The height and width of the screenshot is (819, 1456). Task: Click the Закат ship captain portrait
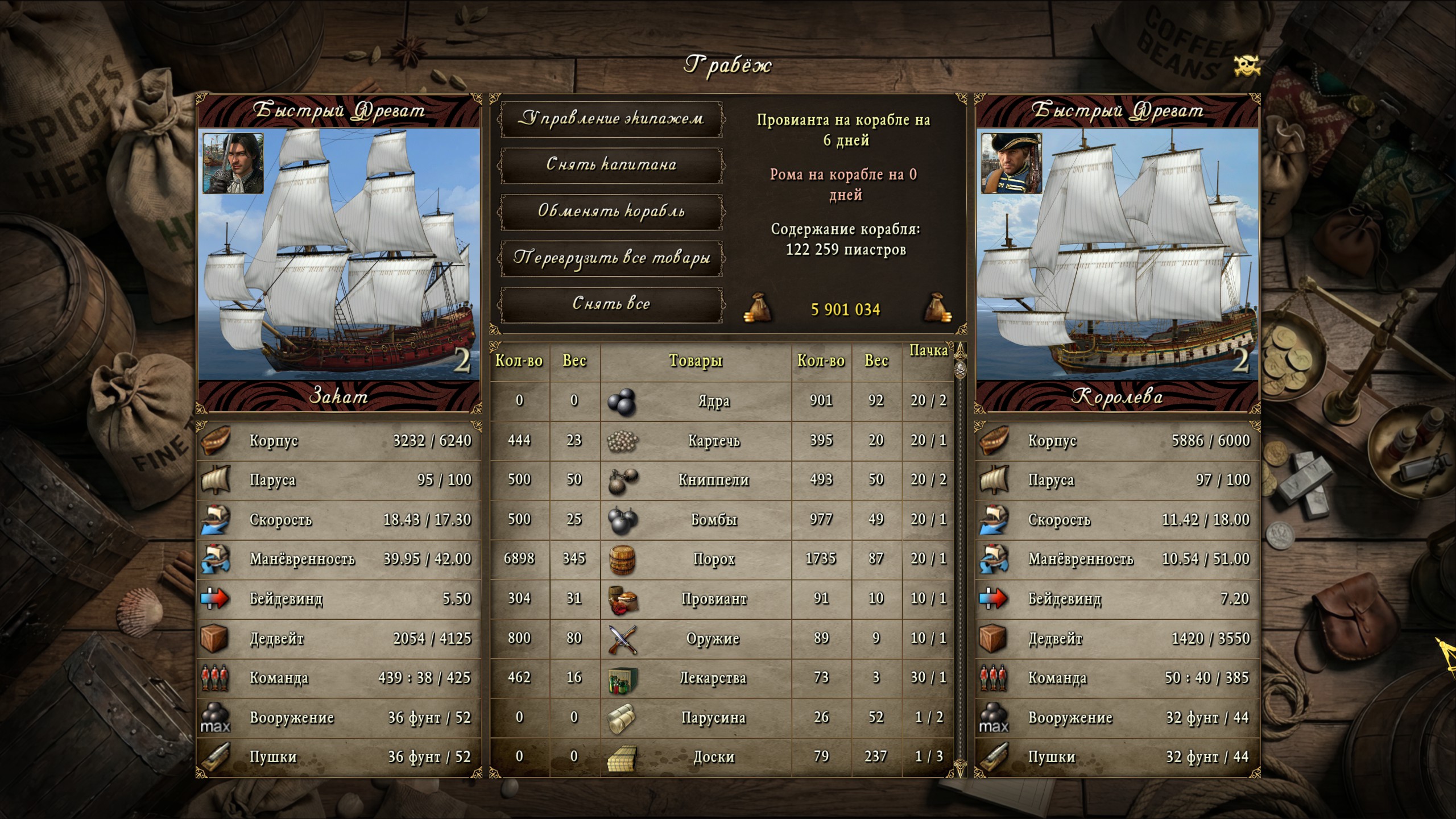pos(233,164)
